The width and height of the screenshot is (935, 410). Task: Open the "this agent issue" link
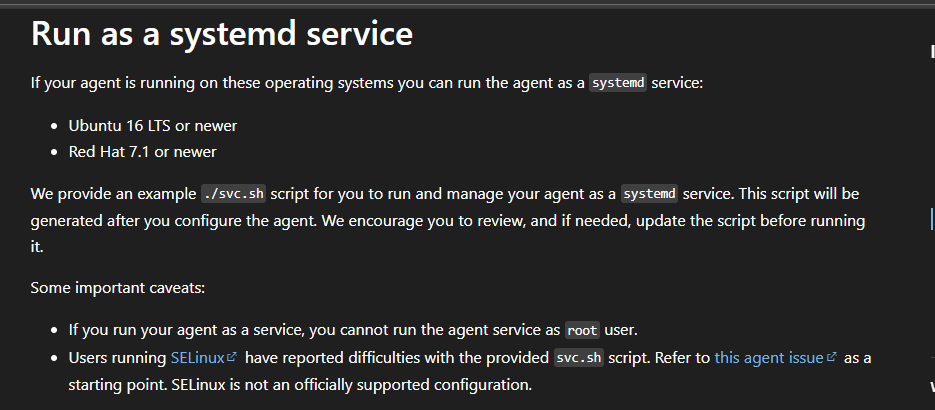(768, 358)
